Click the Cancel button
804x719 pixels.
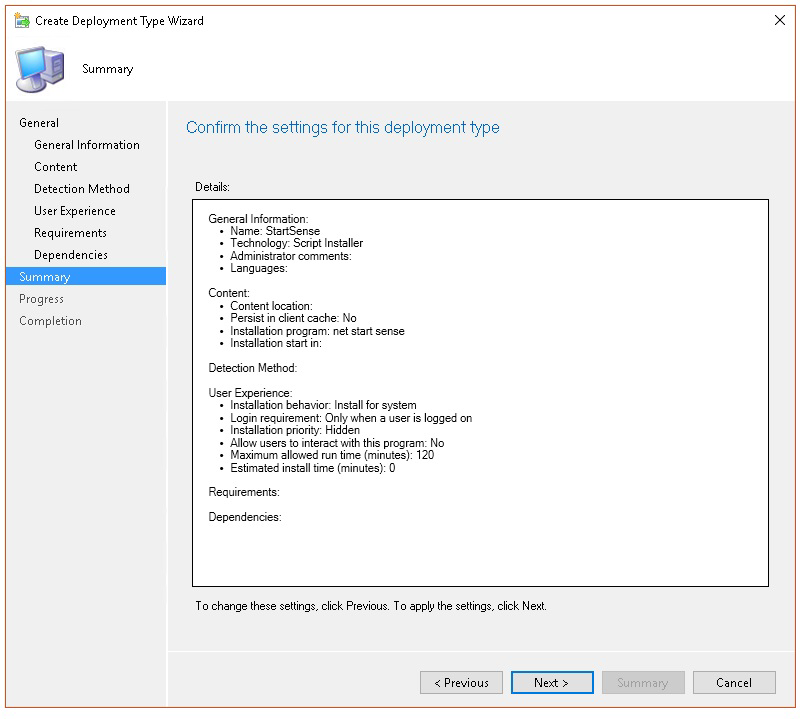[x=734, y=683]
